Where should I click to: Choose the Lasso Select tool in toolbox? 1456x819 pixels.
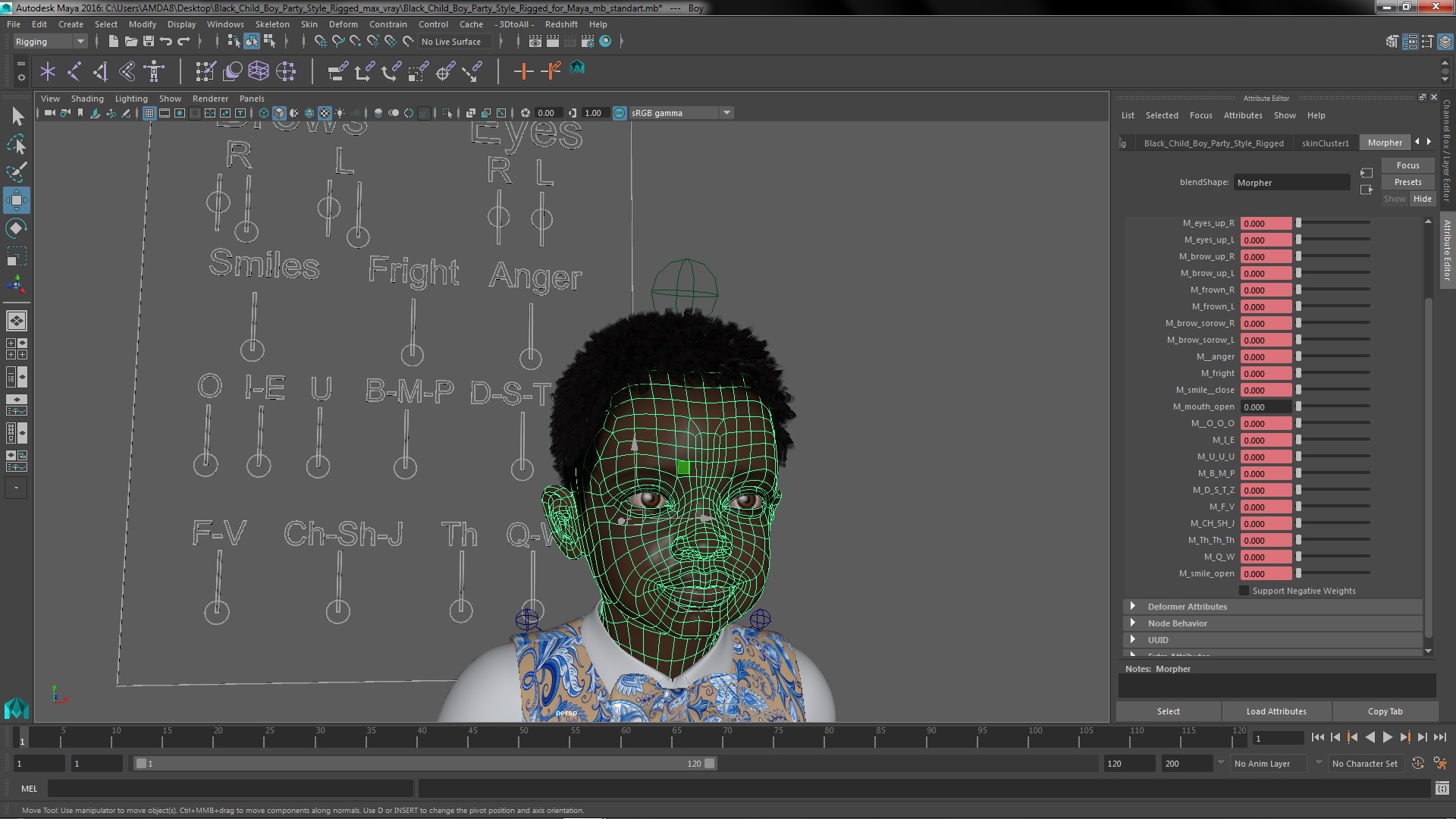[x=17, y=144]
